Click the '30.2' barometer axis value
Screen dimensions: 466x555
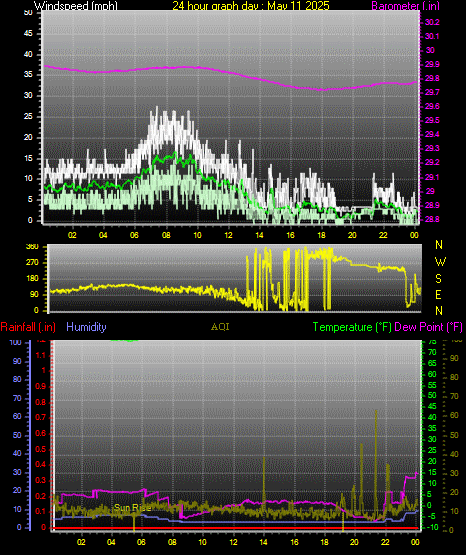pyautogui.click(x=432, y=22)
